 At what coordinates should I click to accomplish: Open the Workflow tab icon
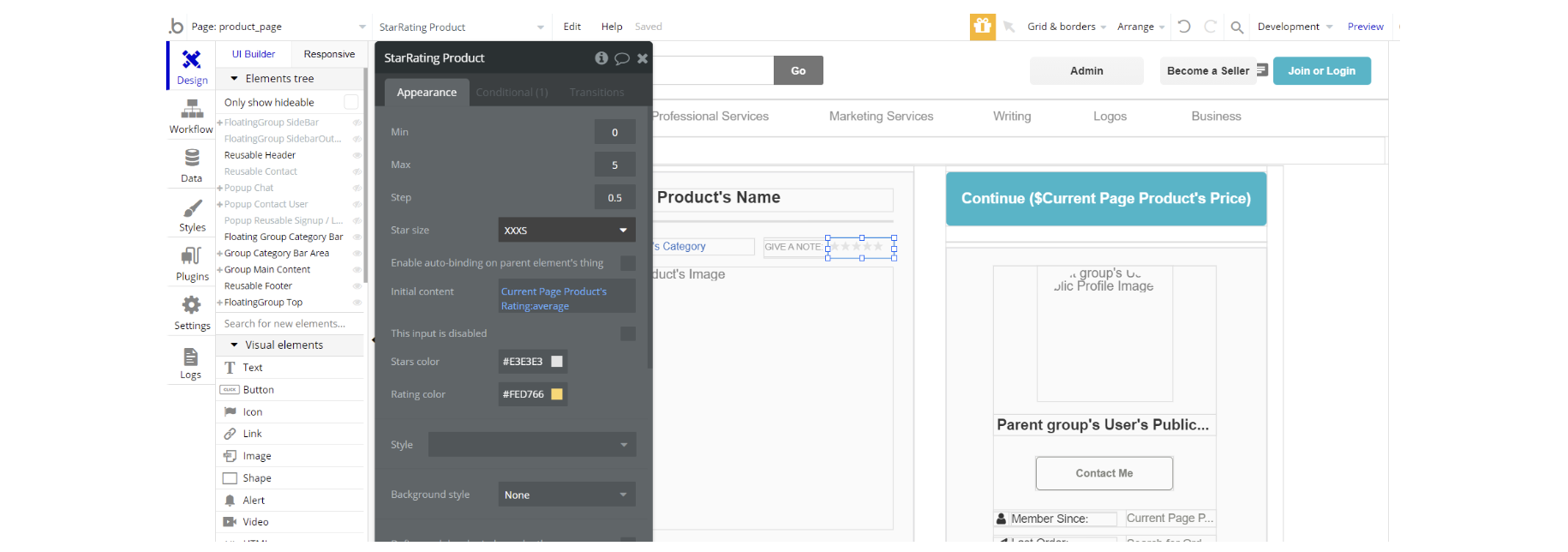click(x=192, y=110)
